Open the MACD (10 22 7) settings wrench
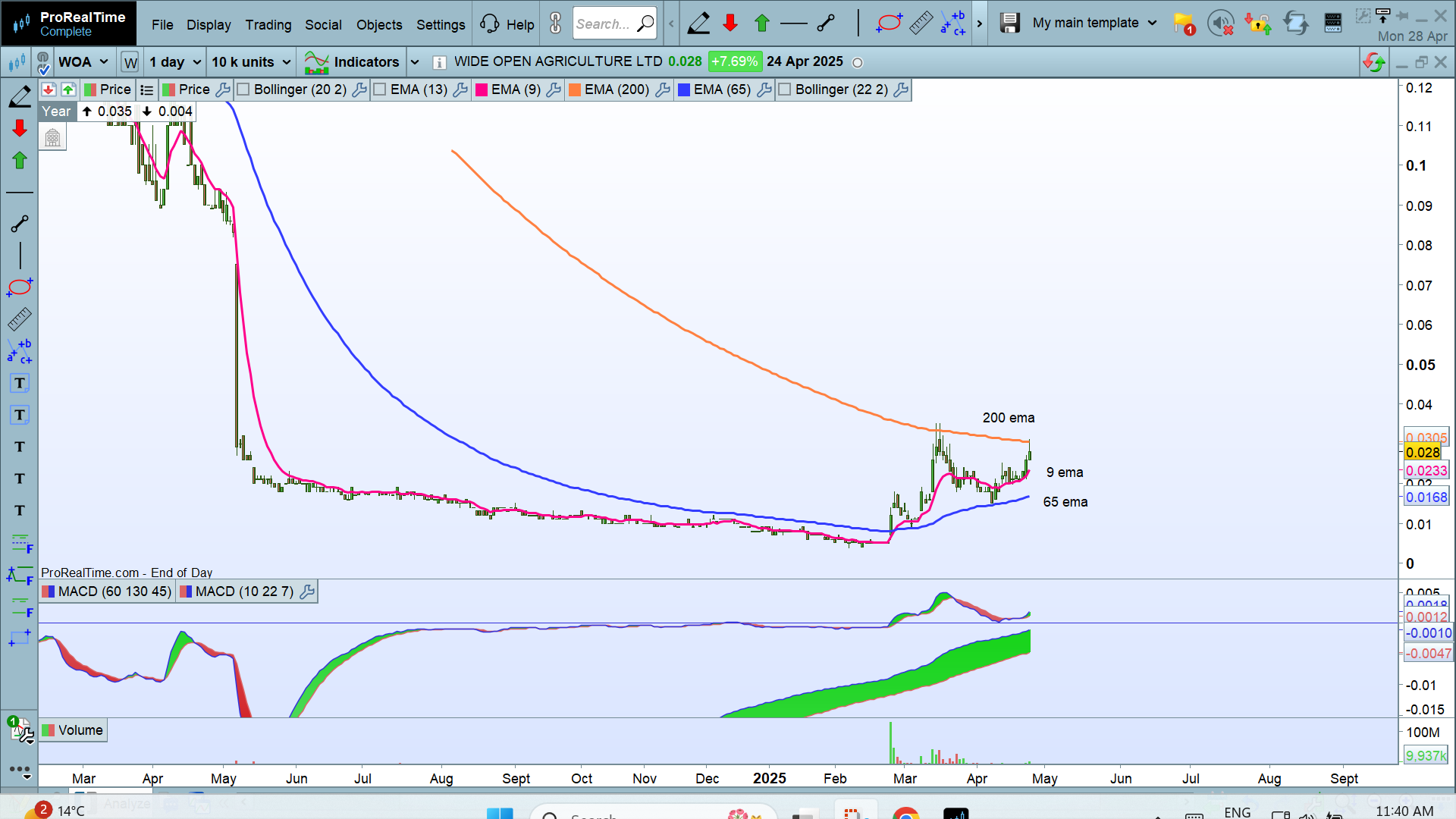Image resolution: width=1456 pixels, height=819 pixels. coord(307,591)
